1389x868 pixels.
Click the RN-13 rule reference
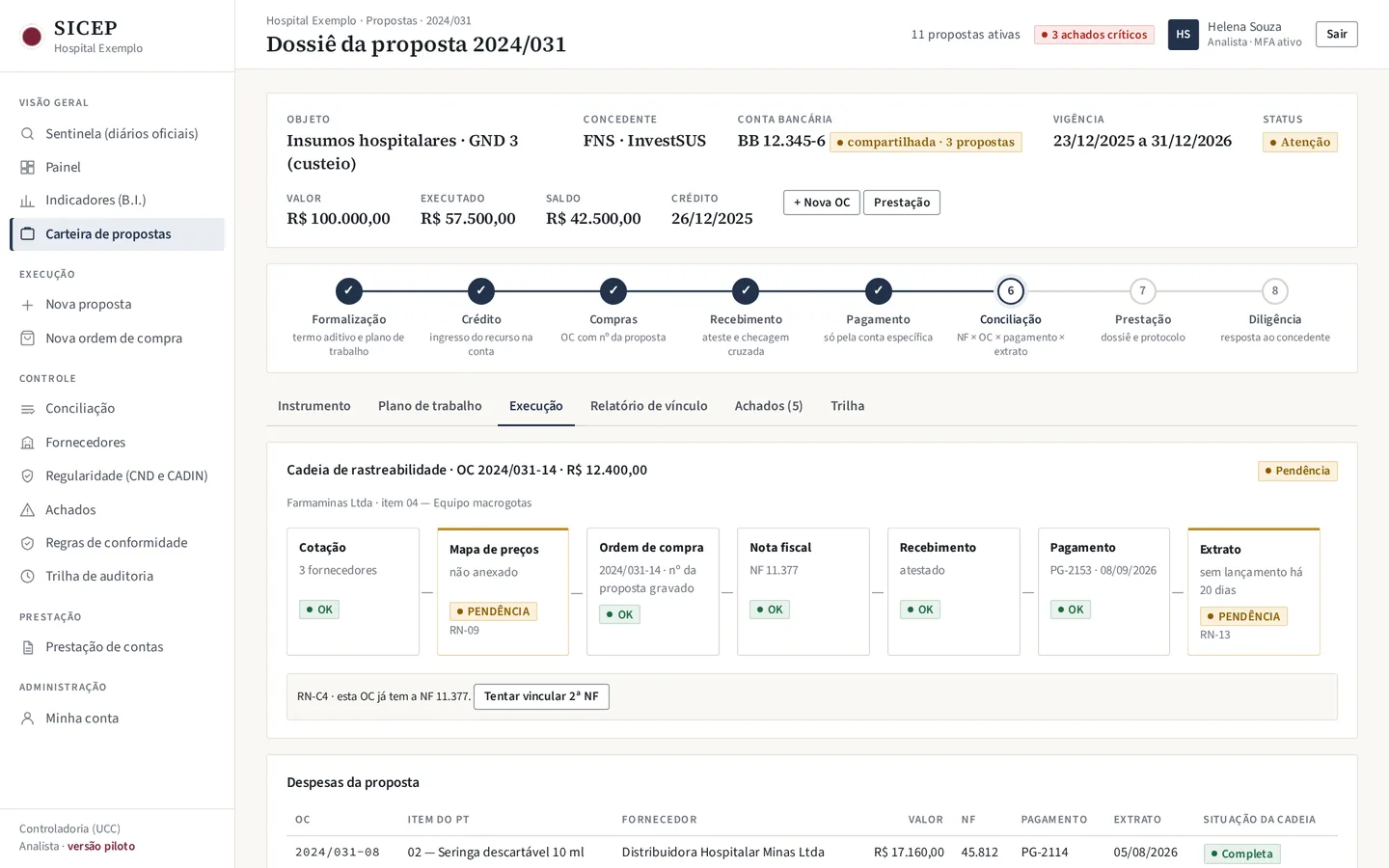pyautogui.click(x=1214, y=636)
